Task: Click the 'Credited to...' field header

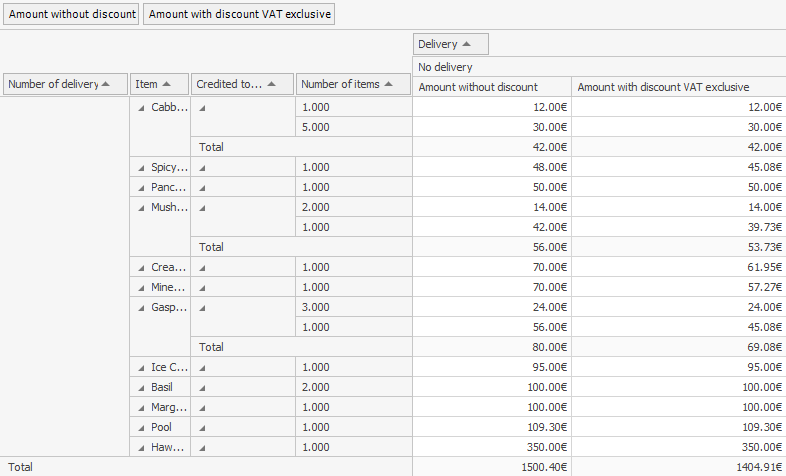Action: point(243,85)
